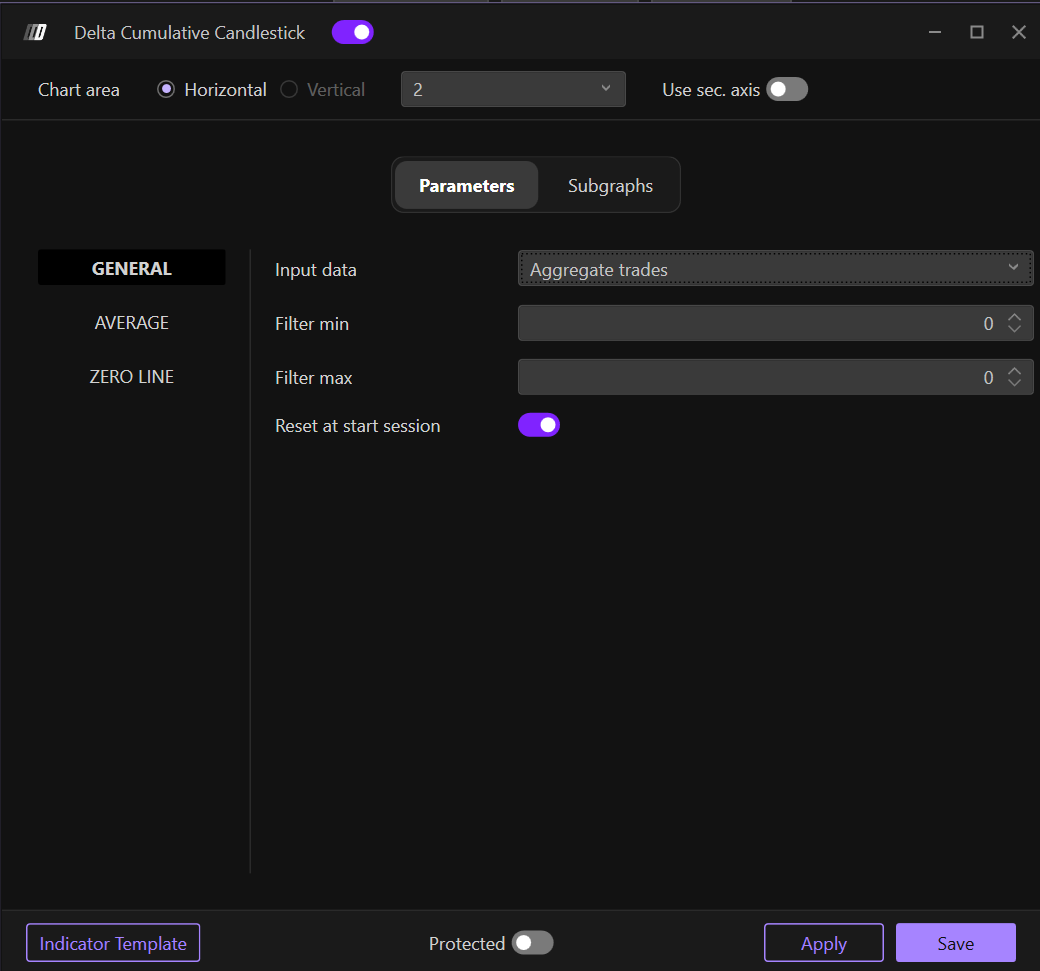Disable Reset at start session toggle

point(539,425)
